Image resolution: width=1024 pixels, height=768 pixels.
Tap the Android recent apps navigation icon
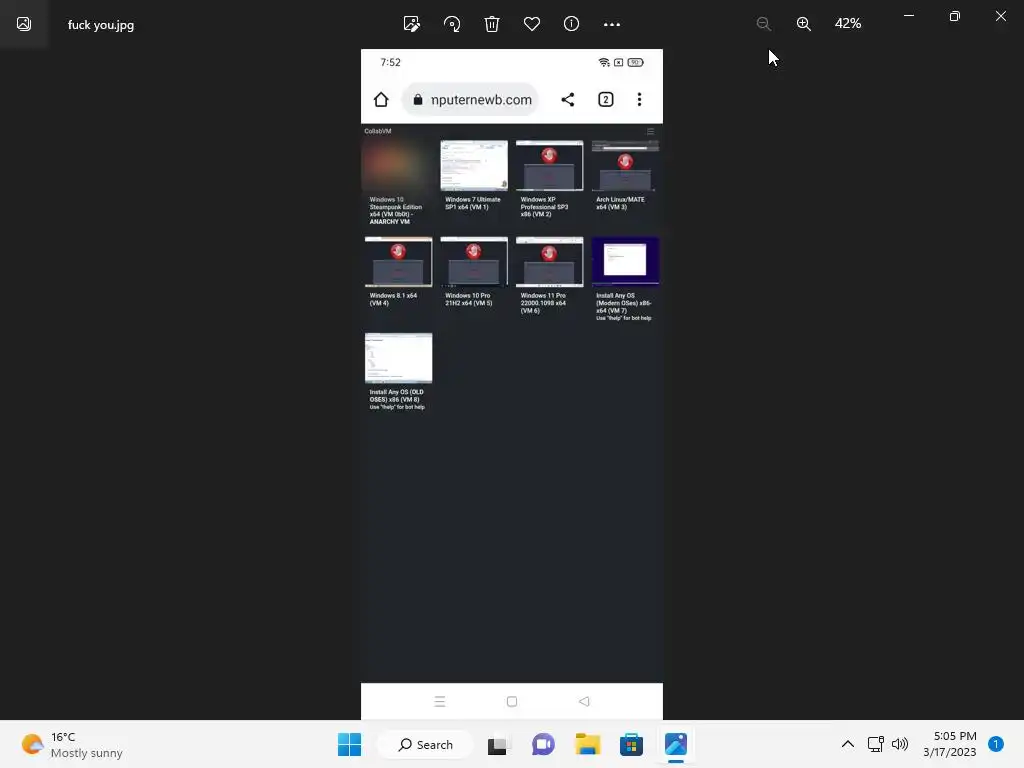[440, 701]
